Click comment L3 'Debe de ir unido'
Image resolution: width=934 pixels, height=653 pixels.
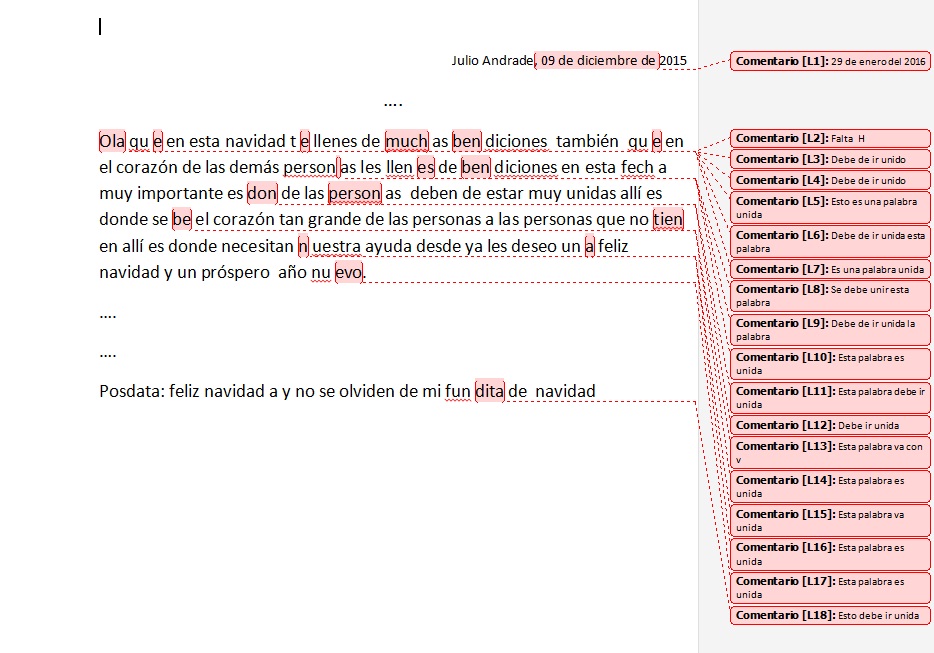pos(830,159)
